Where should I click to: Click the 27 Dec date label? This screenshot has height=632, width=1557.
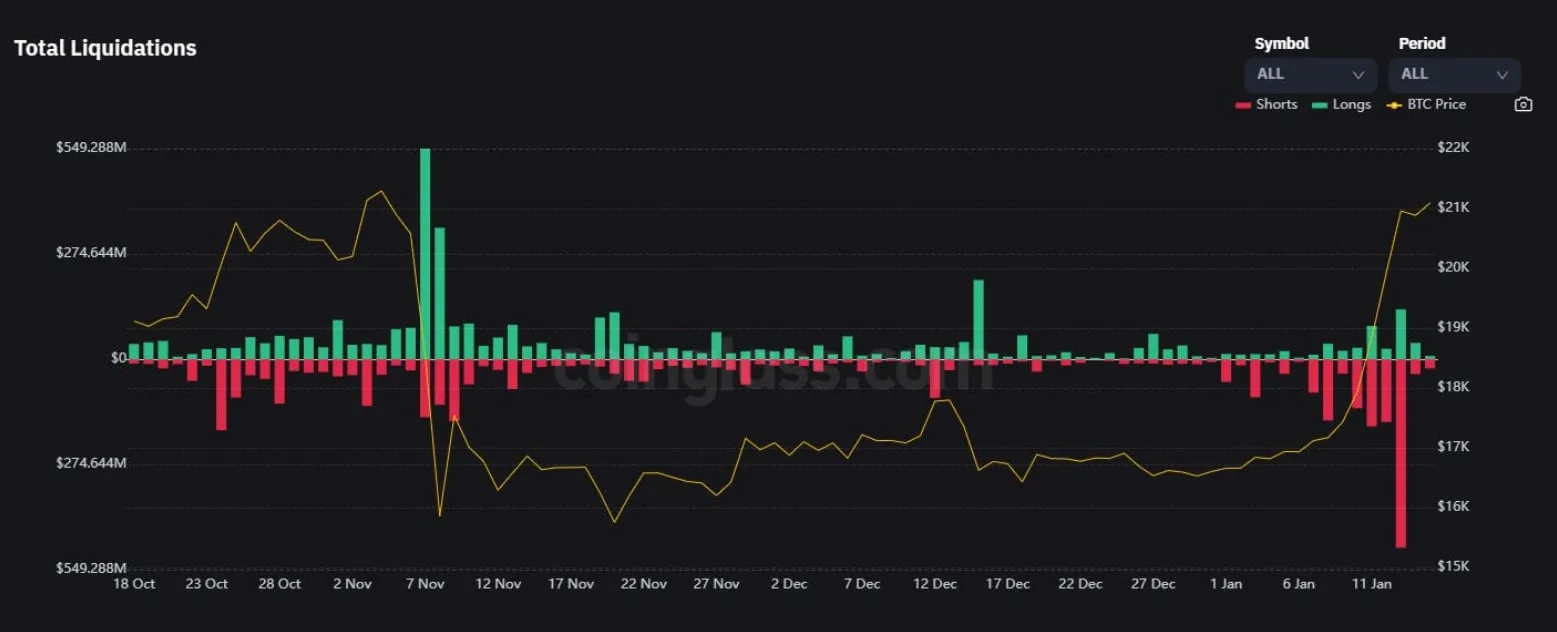1153,584
